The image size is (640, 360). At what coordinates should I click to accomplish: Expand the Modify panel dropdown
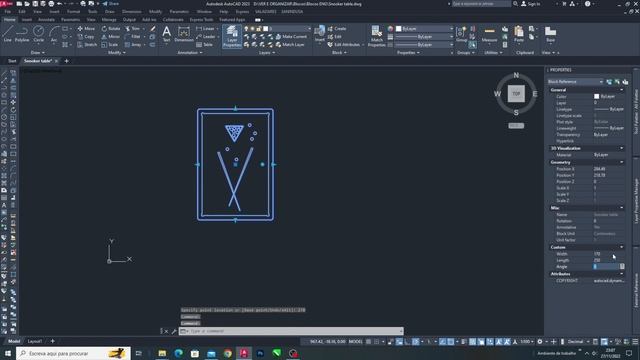pos(117,53)
